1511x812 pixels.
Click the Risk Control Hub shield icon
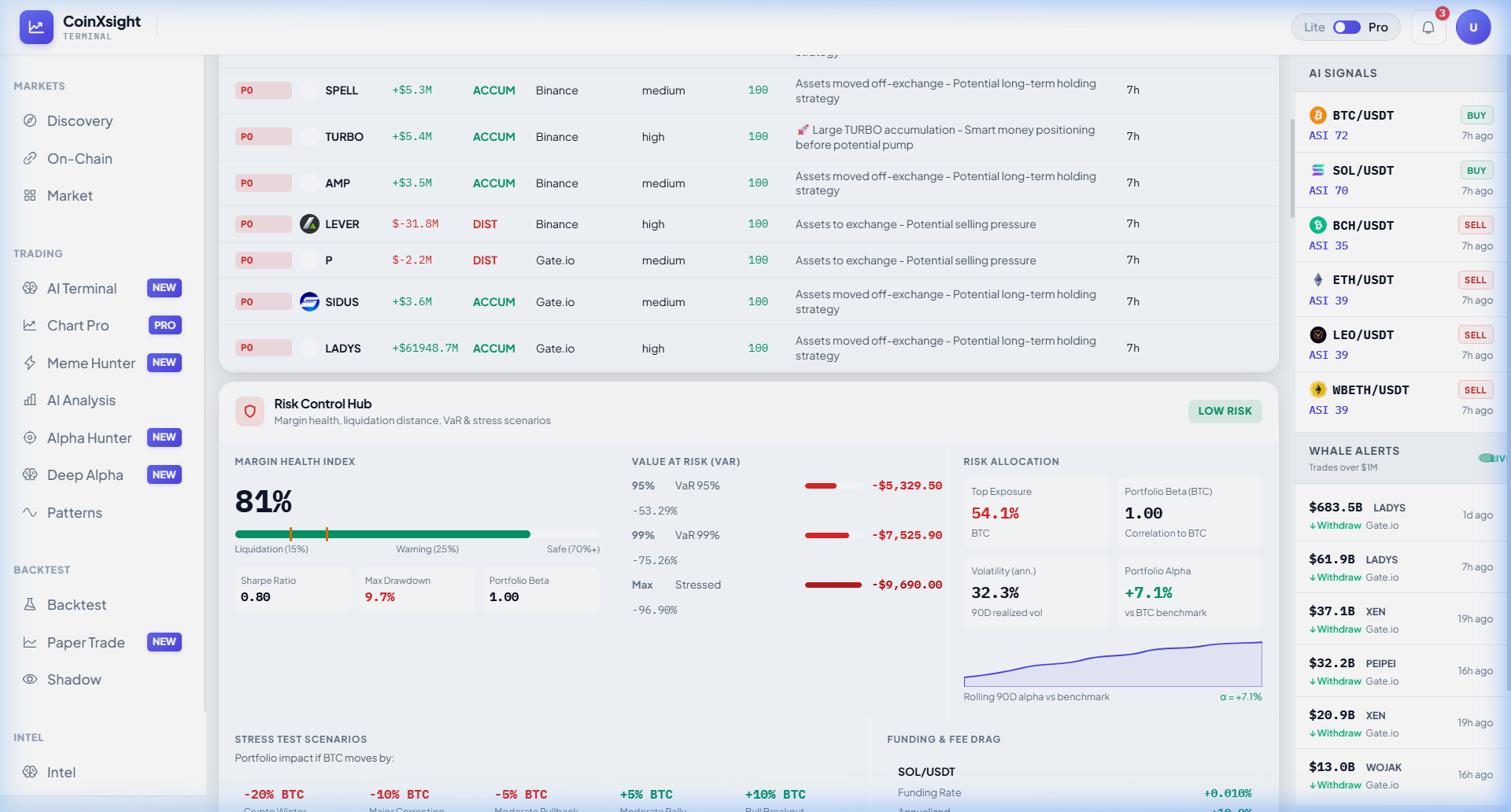[250, 411]
